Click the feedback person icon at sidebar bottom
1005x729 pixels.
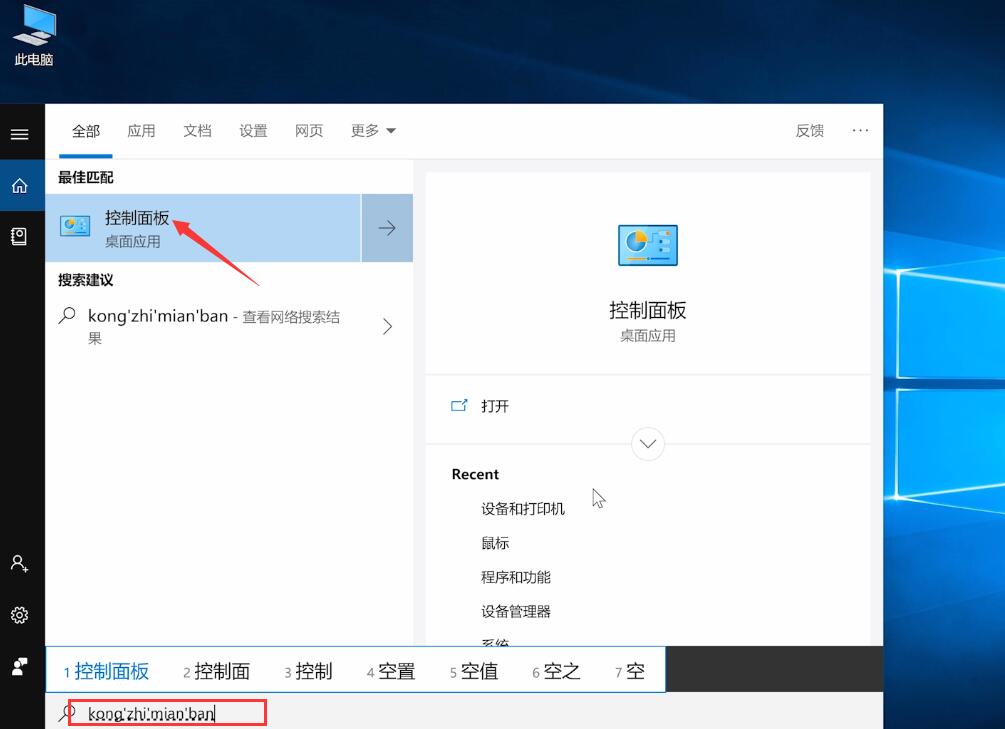pos(21,665)
